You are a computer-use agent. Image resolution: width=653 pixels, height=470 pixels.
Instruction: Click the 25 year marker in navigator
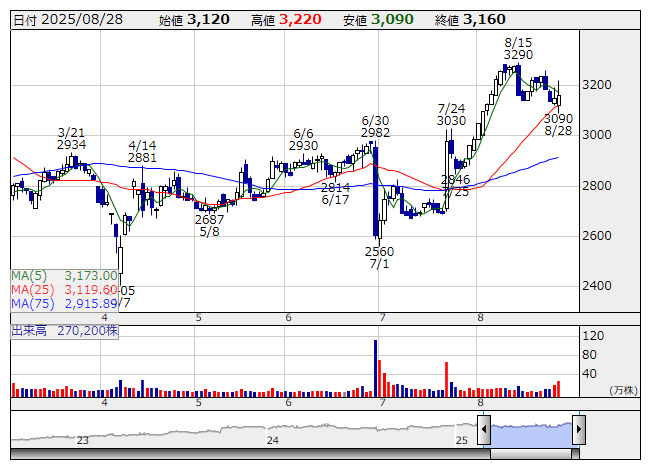pyautogui.click(x=461, y=440)
